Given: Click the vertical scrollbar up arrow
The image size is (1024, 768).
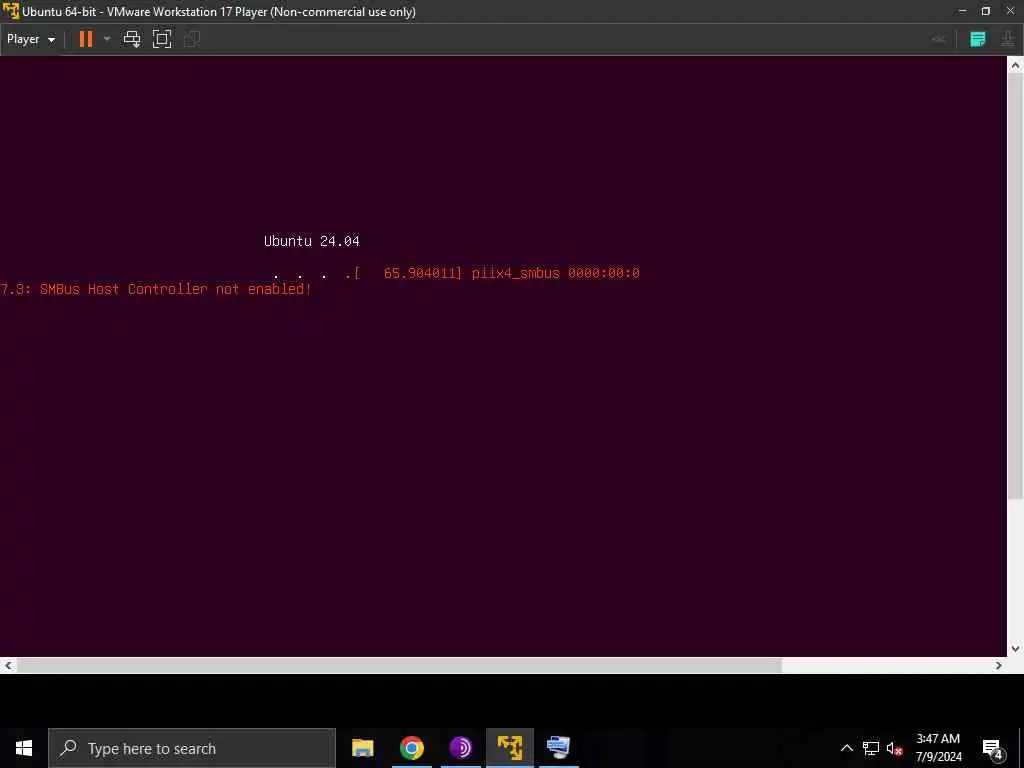Looking at the screenshot, I should [1015, 65].
